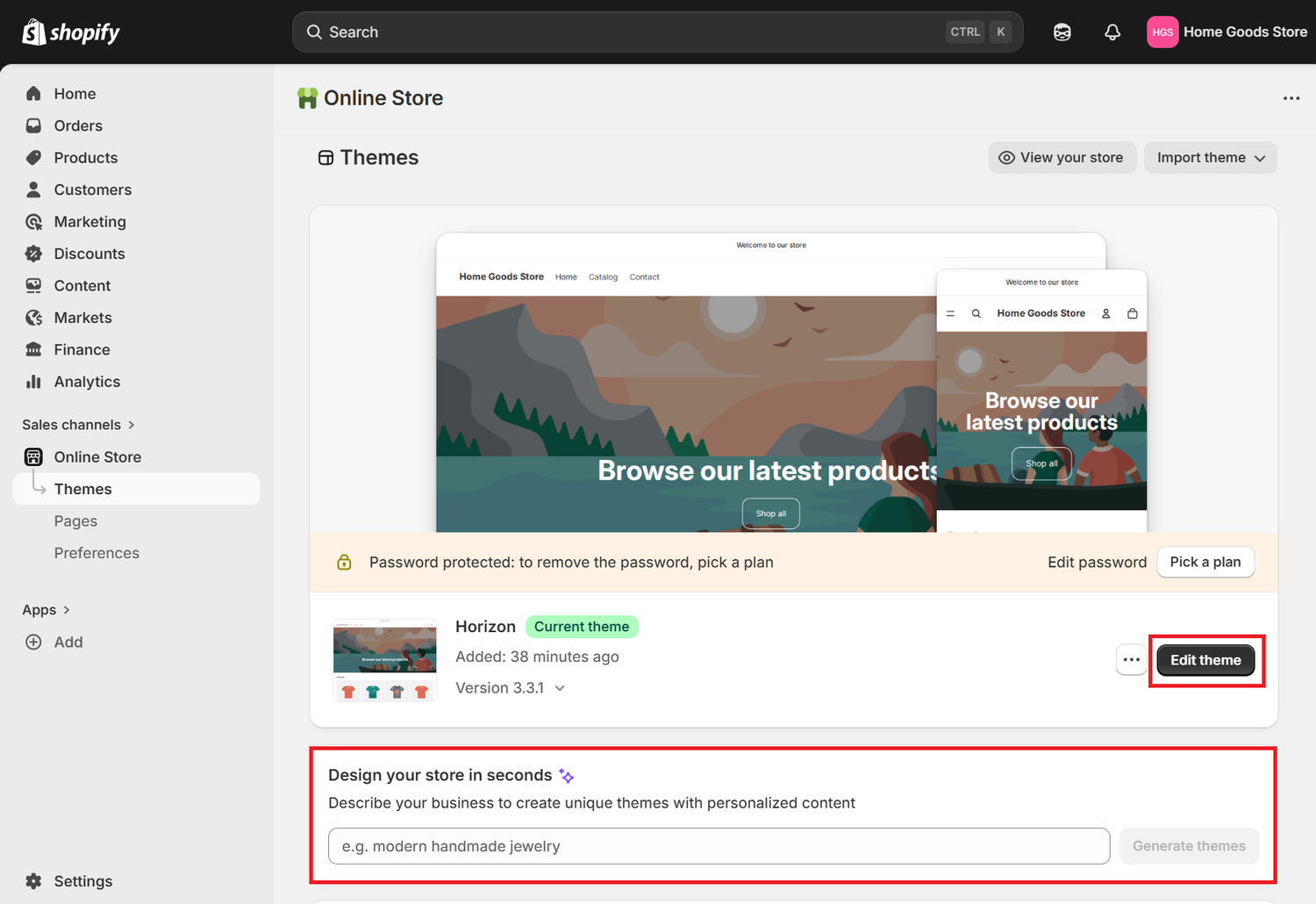1316x904 pixels.
Task: Focus the business description input field
Action: [x=718, y=846]
